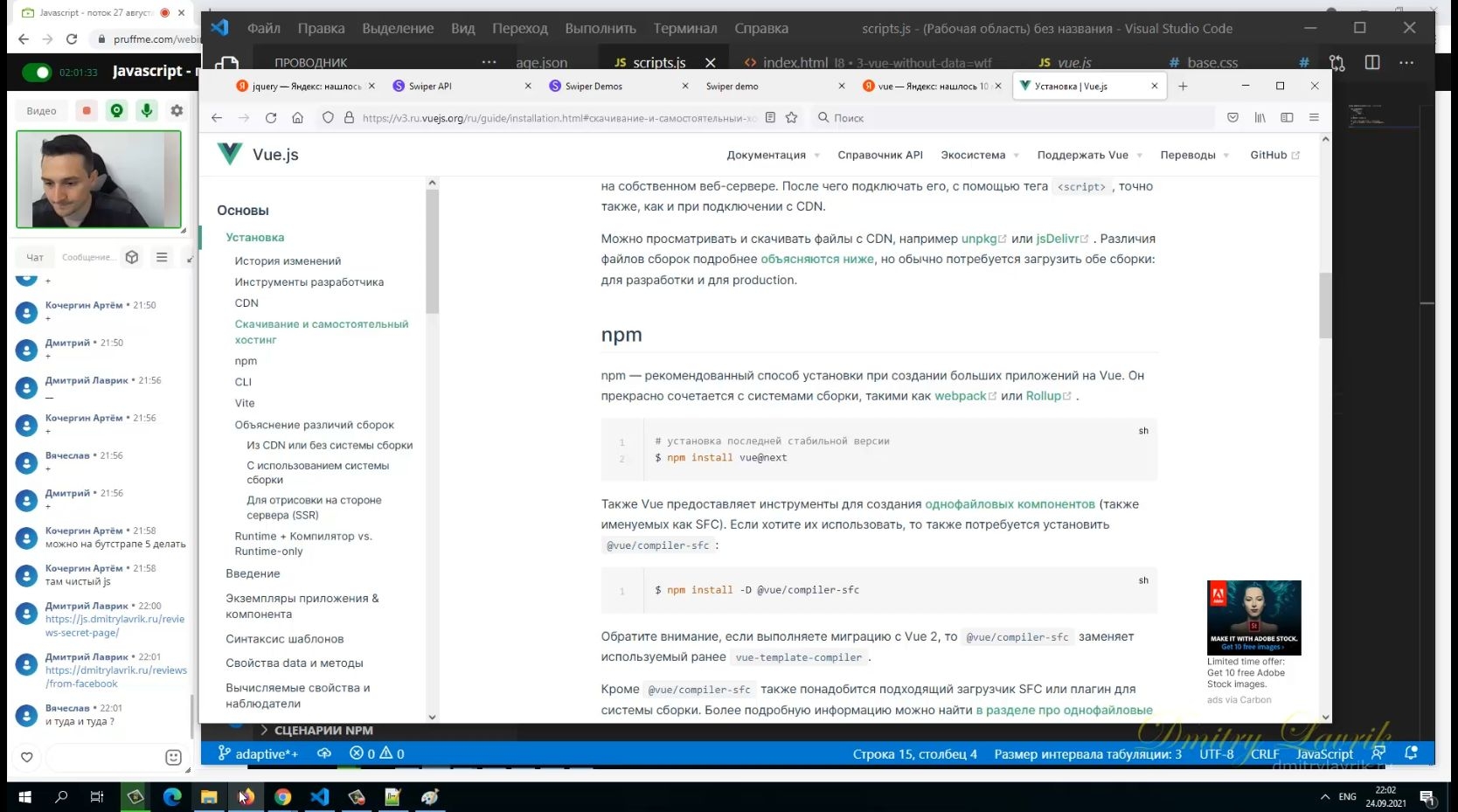Toggle the webcam icon in webinar panel
The height and width of the screenshot is (812, 1458).
(117, 110)
